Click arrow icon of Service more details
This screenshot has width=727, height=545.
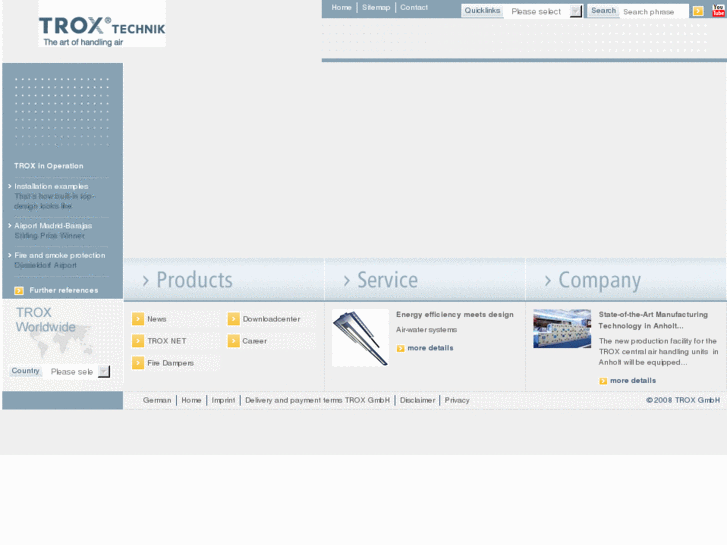pos(400,348)
